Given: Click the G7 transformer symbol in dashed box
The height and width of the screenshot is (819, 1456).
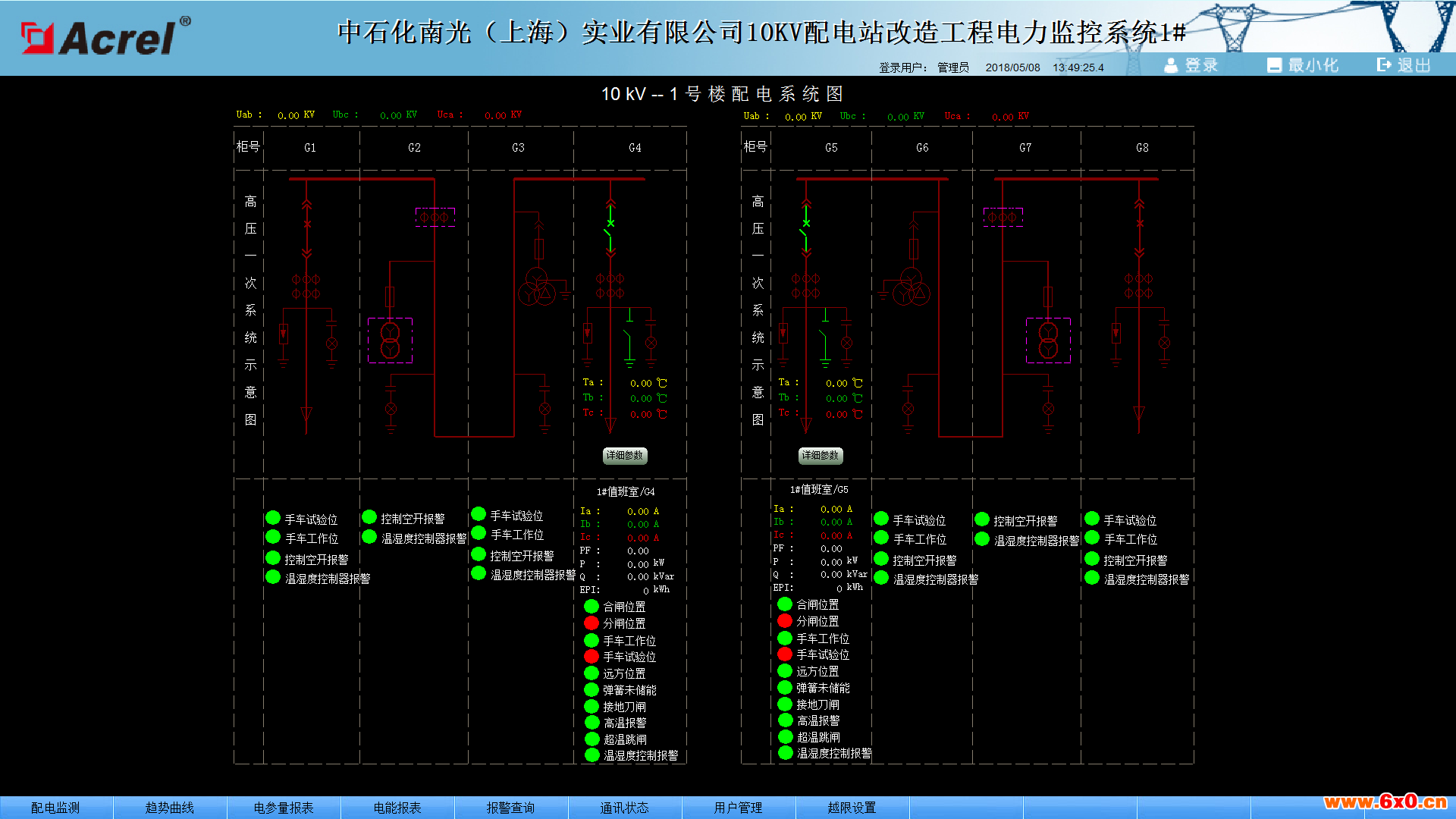Looking at the screenshot, I should pyautogui.click(x=1048, y=340).
